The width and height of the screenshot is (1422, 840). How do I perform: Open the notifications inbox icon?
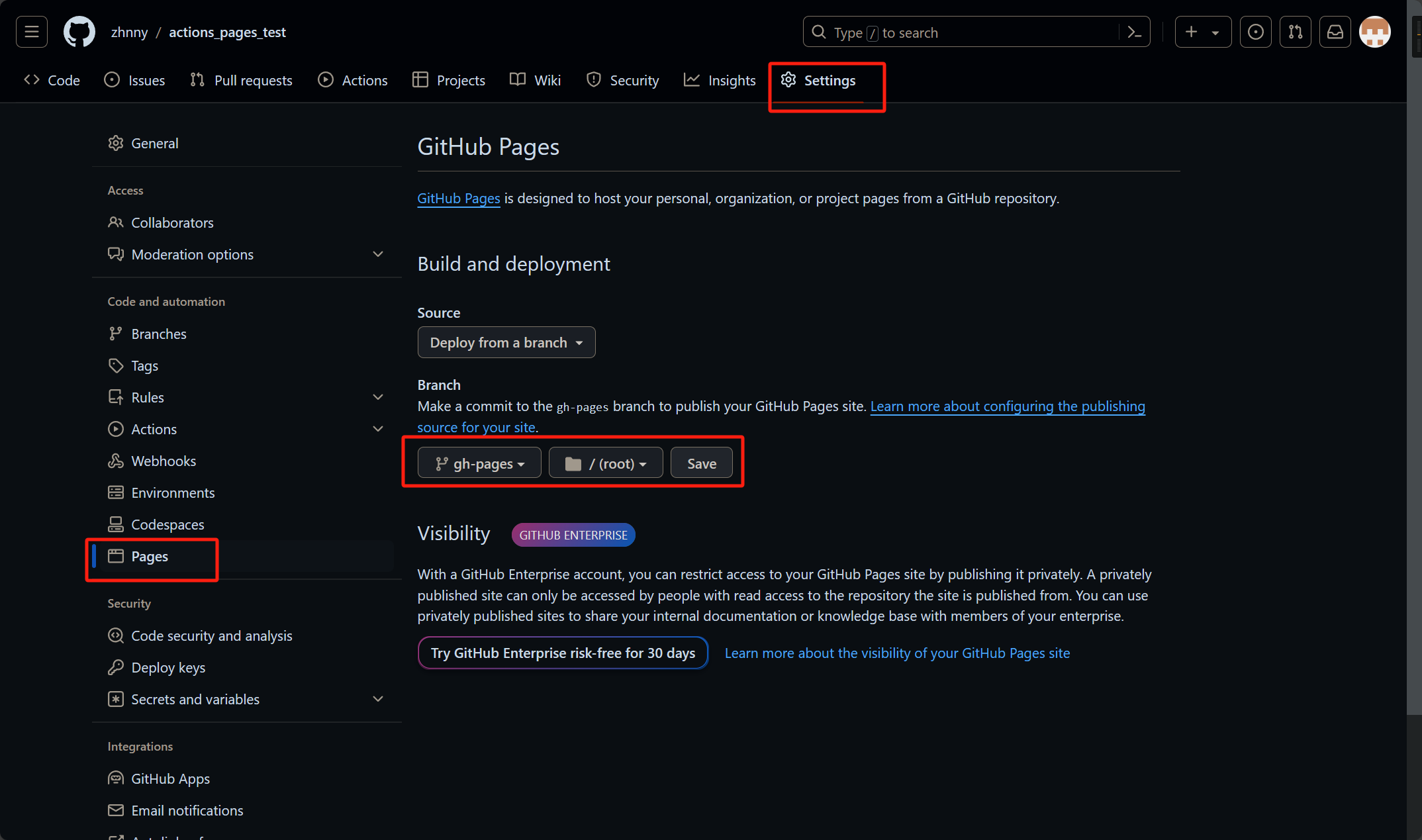[1335, 32]
